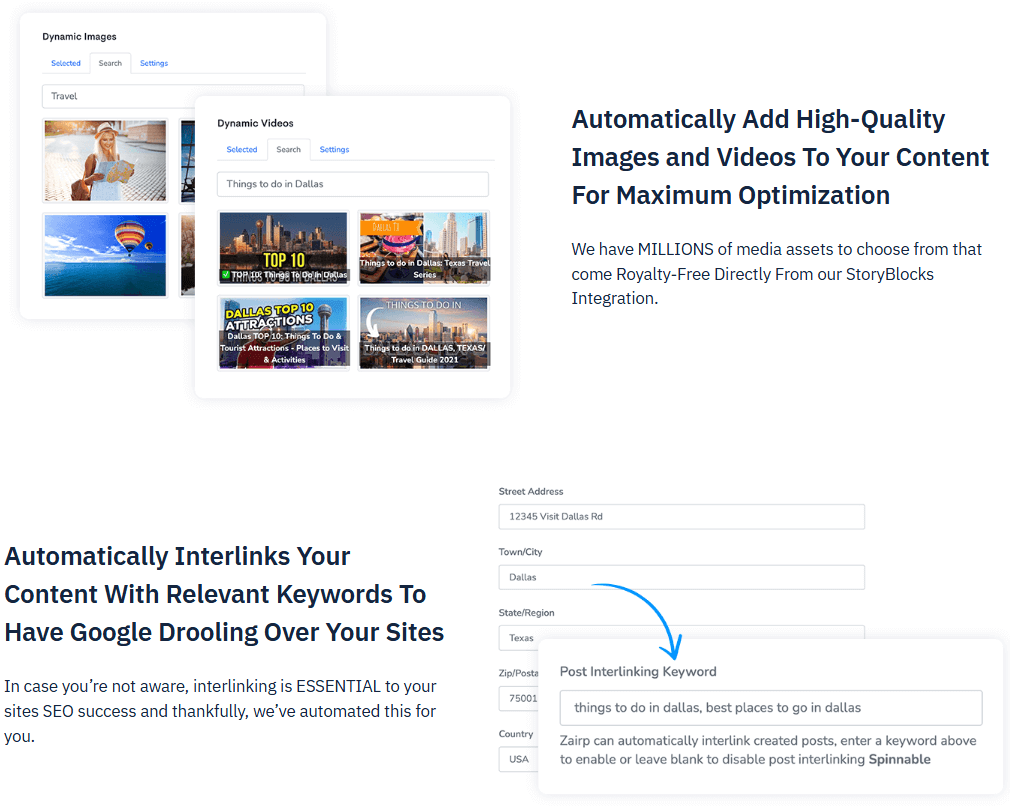Choose the TOP 10 Things To Do video
1010x806 pixels.
284,247
